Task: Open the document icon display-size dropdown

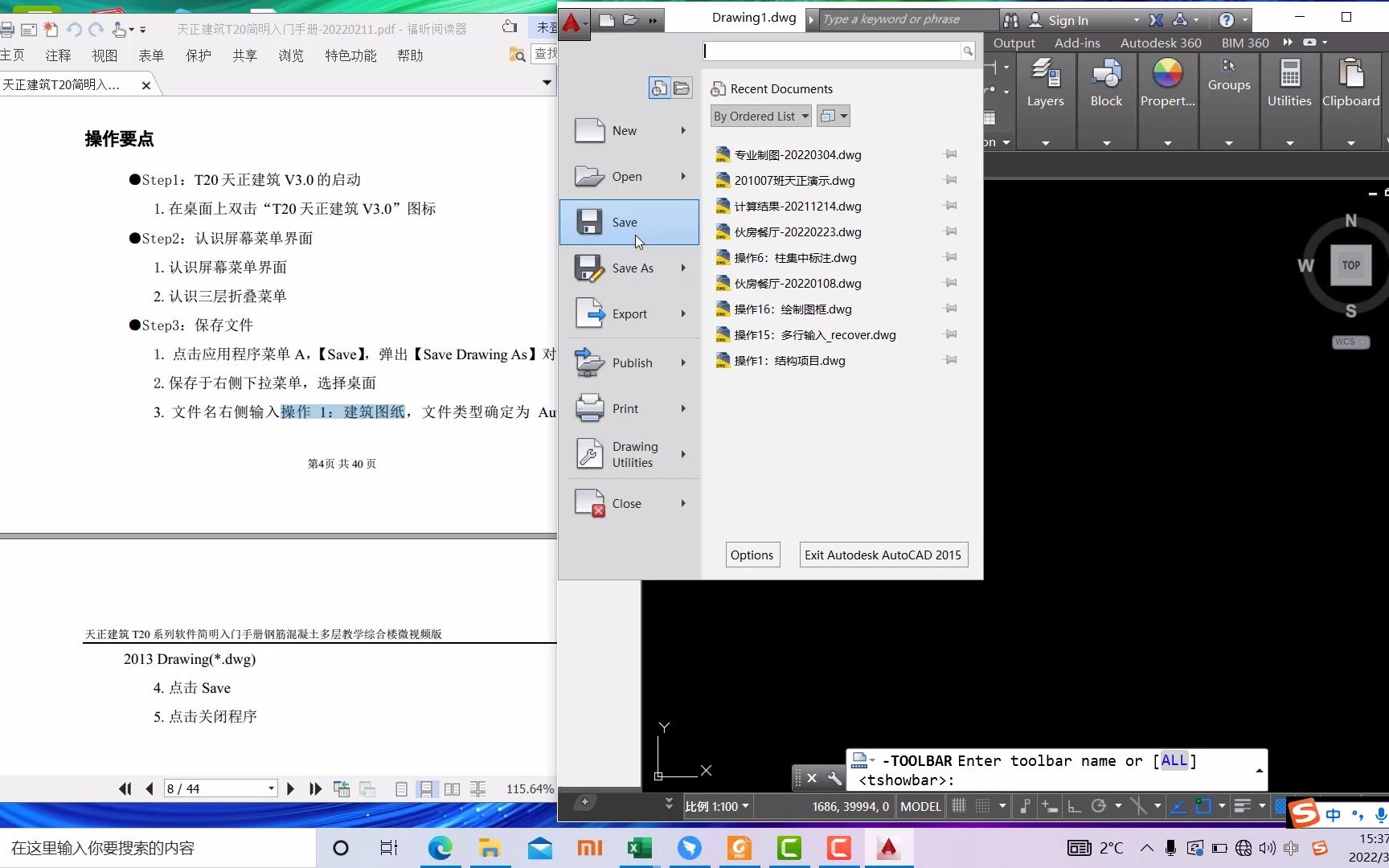Action: coord(833,117)
